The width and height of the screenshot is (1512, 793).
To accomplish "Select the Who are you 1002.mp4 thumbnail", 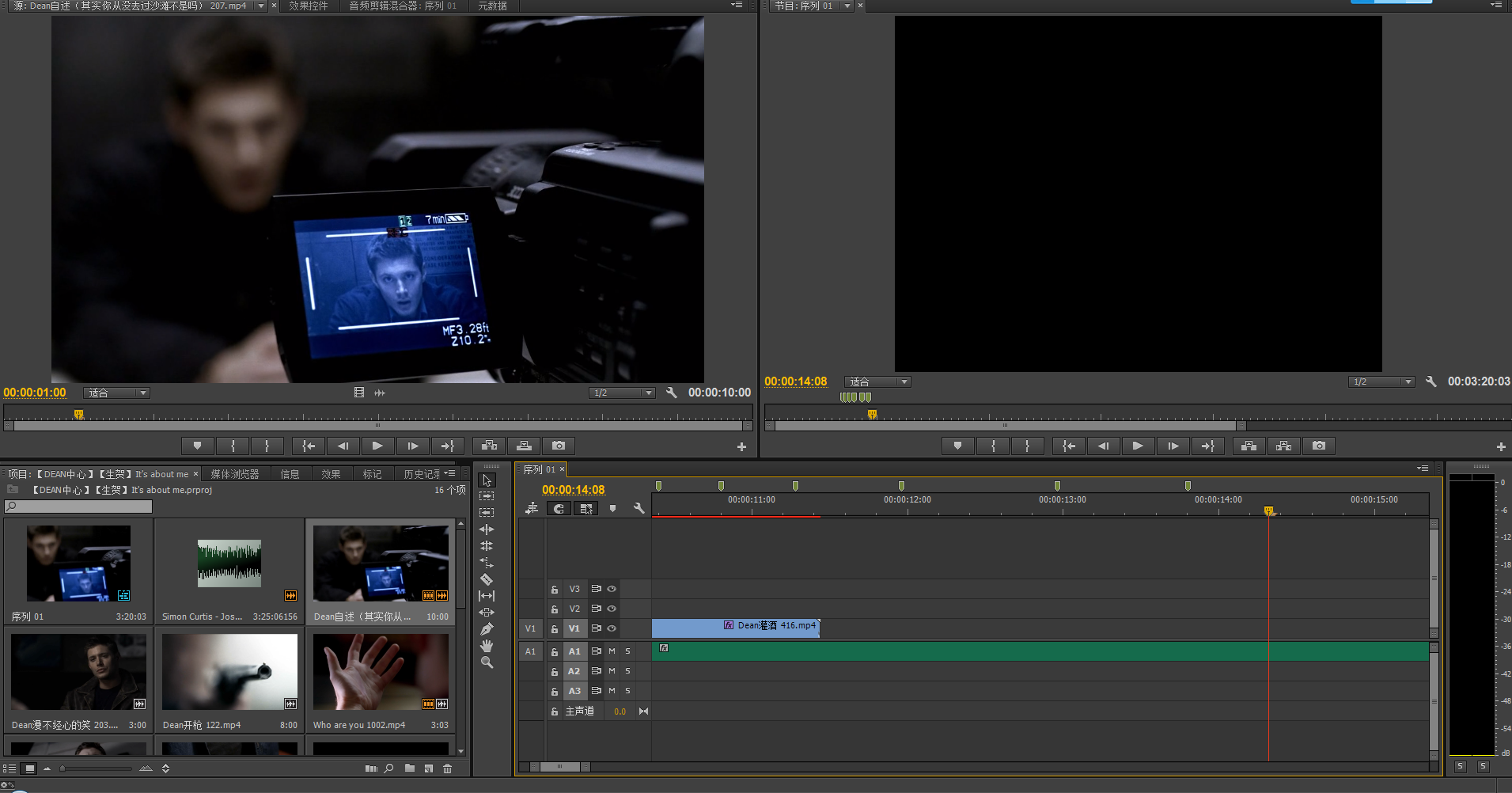I will pyautogui.click(x=381, y=672).
